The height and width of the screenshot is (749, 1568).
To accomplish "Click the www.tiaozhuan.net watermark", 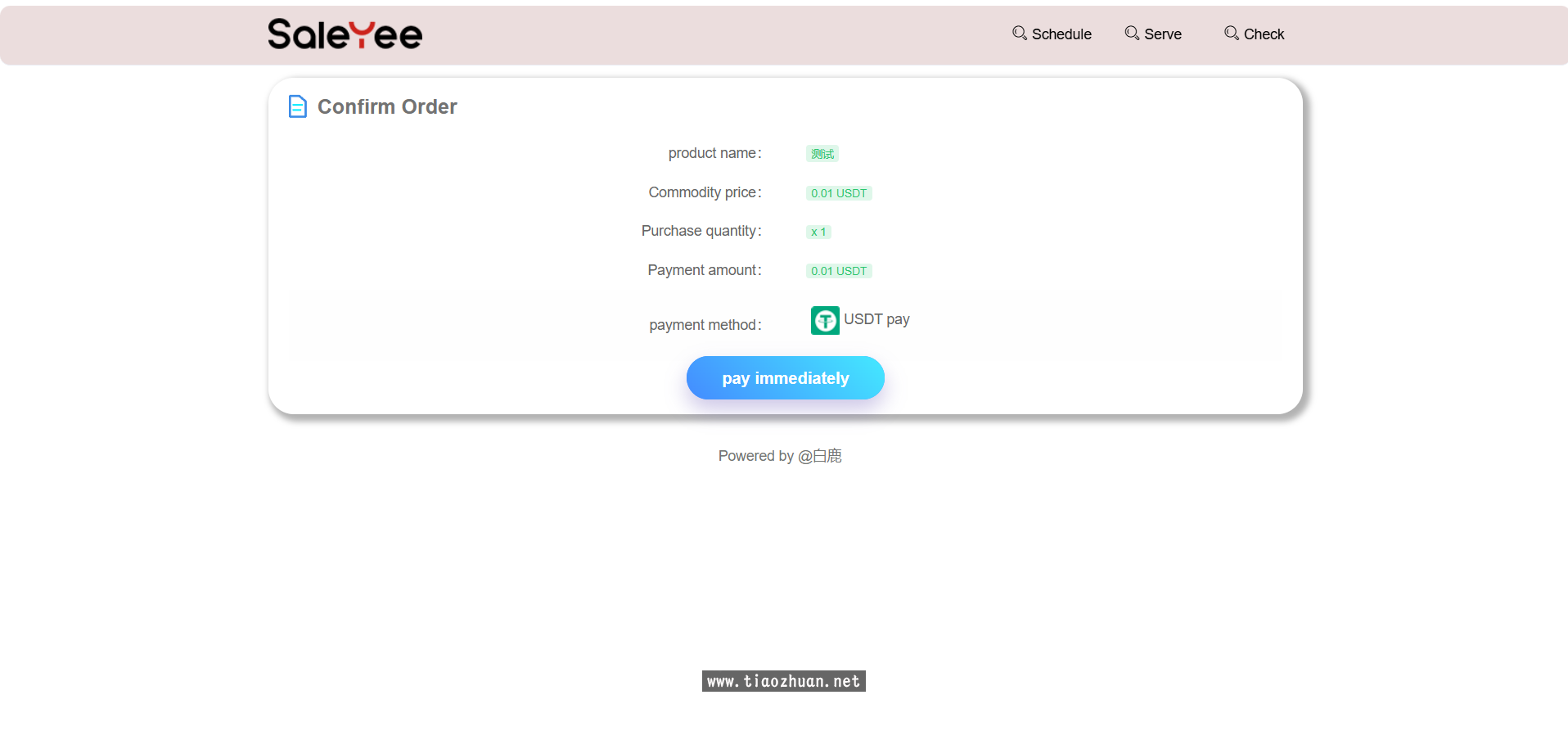I will click(783, 681).
